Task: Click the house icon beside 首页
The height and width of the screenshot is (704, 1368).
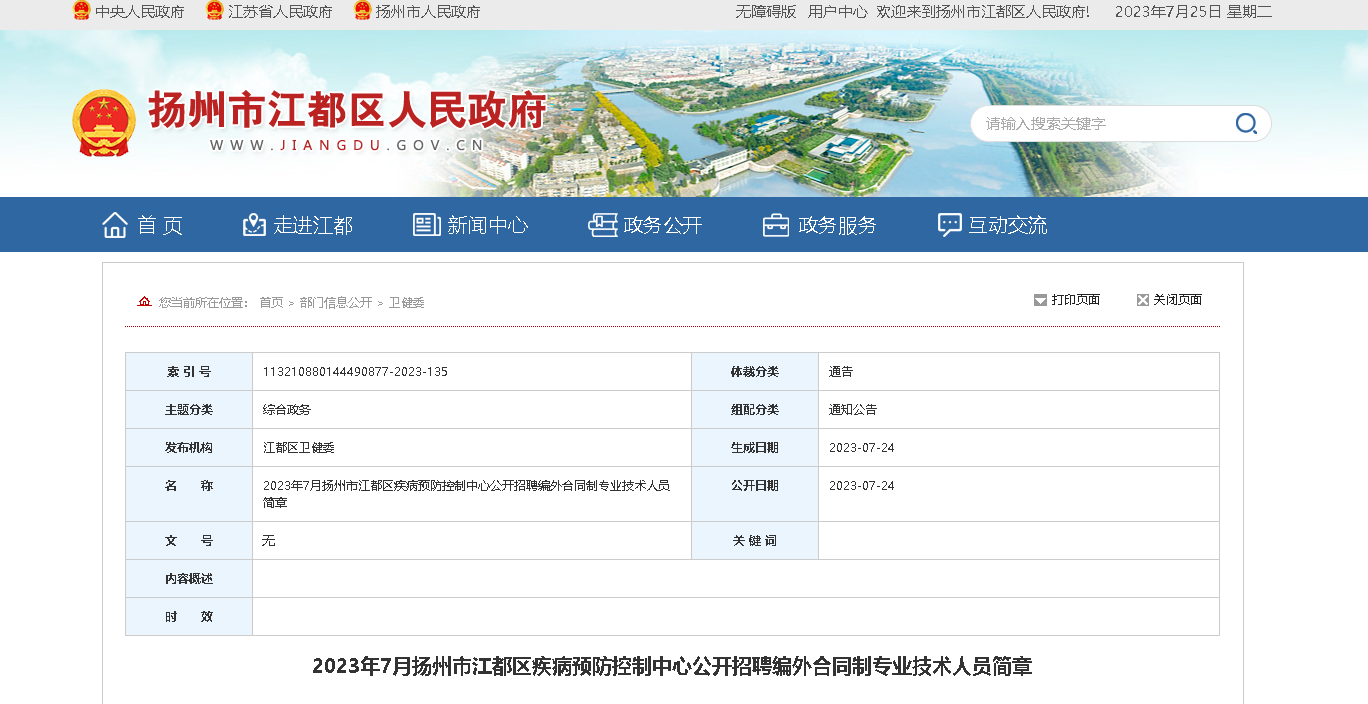Action: (115, 225)
